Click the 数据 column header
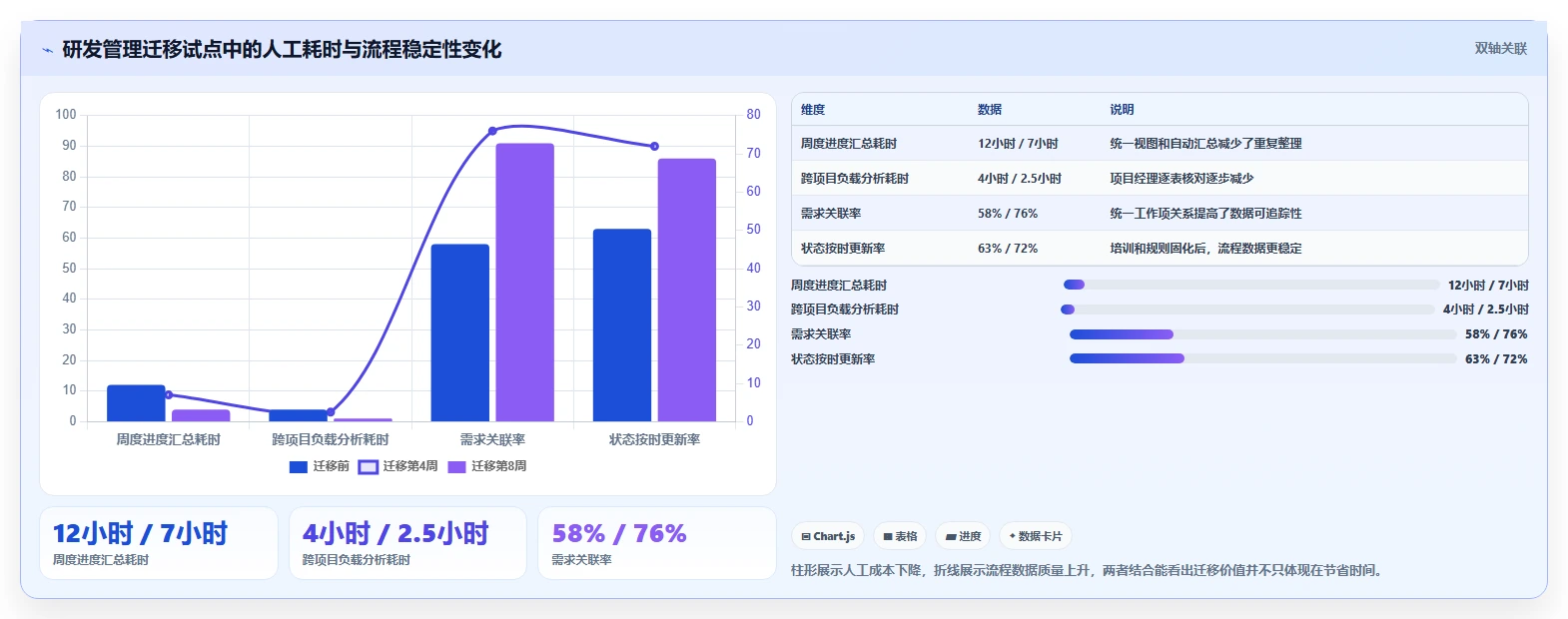The width and height of the screenshot is (1568, 619). click(990, 110)
